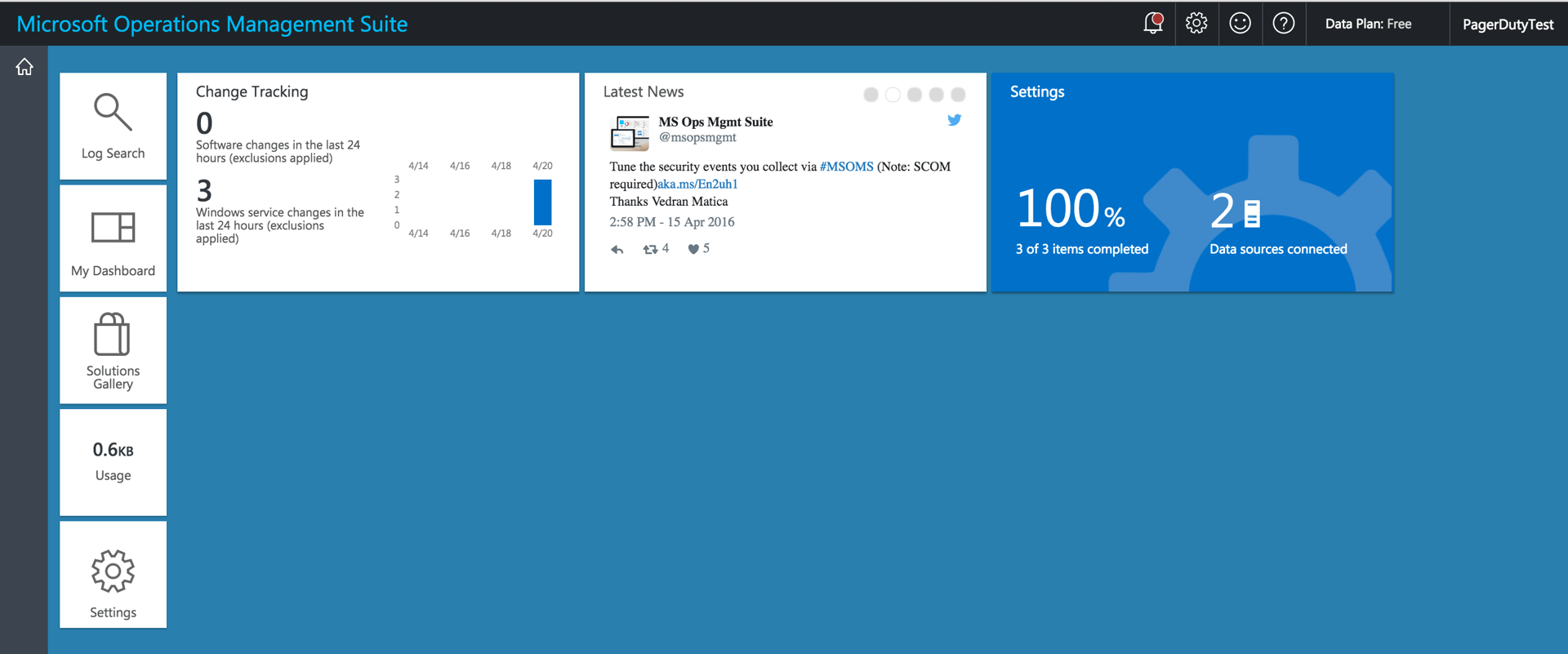Select the second Latest News pagination dot
This screenshot has height=654, width=1568.
click(893, 95)
